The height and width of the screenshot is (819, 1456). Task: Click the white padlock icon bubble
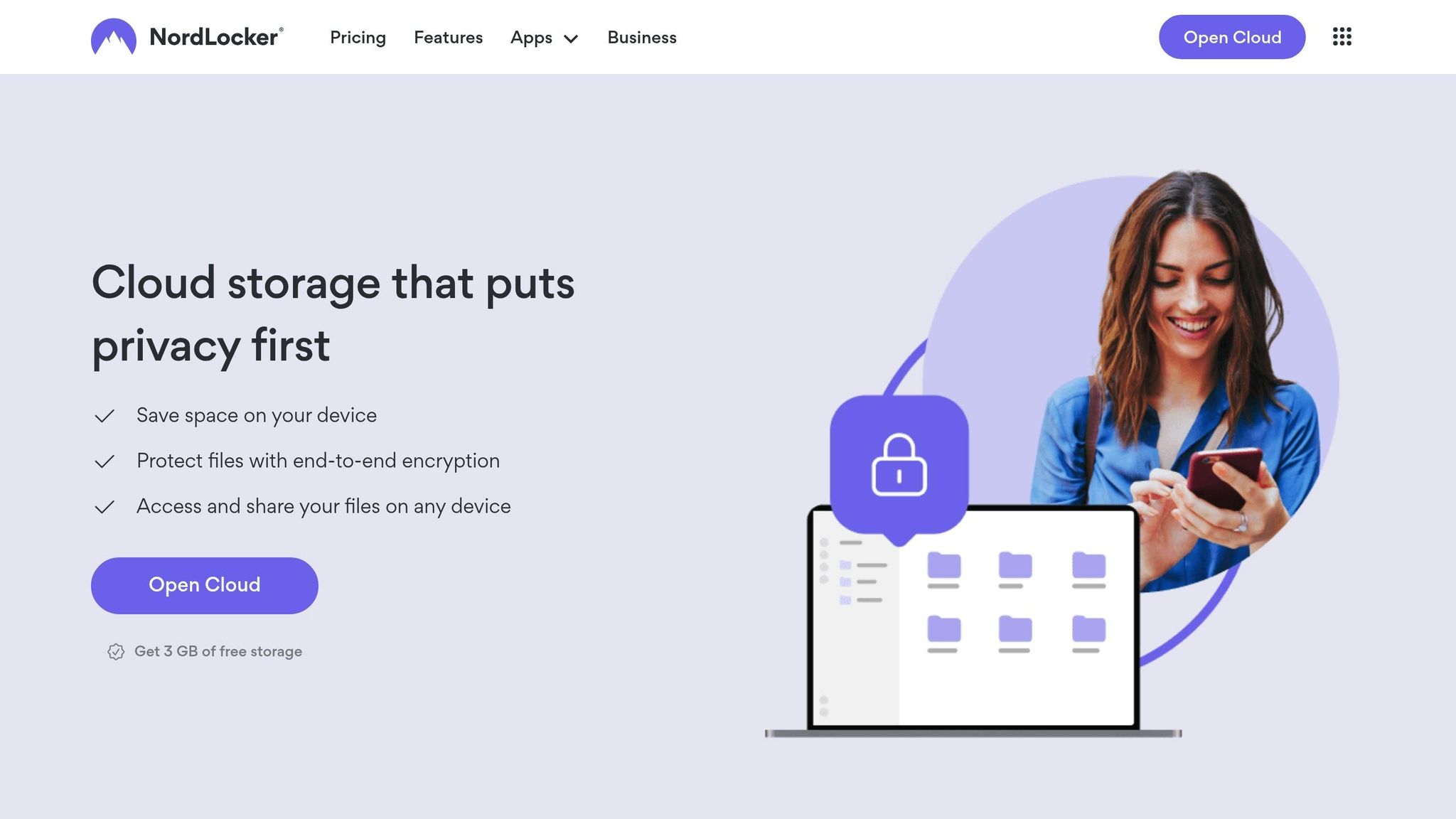click(899, 466)
